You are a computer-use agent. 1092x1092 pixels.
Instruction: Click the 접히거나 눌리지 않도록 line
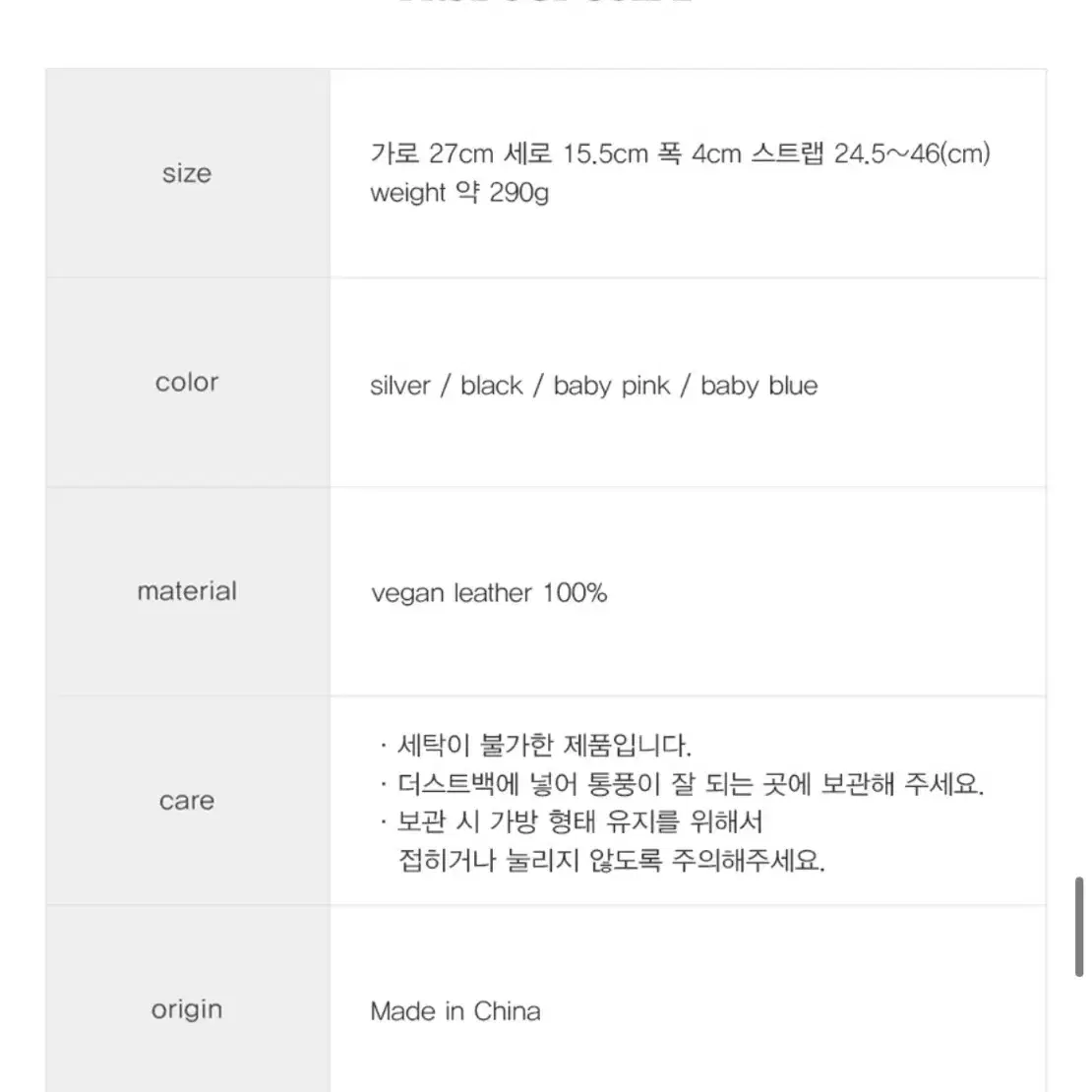point(612,861)
